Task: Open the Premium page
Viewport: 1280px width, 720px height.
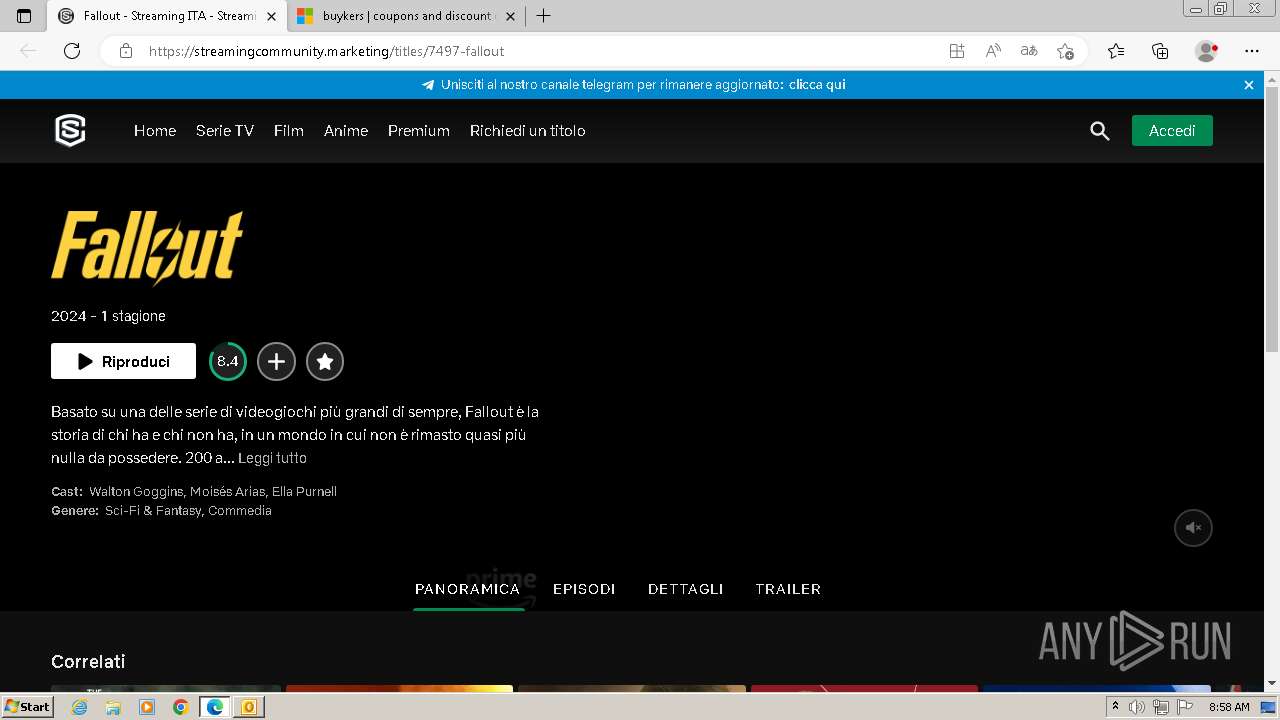Action: pos(419,131)
